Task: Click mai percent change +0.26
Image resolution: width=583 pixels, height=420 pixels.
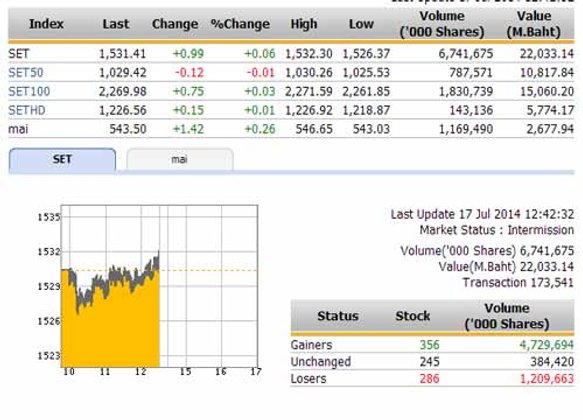Action: pos(260,129)
